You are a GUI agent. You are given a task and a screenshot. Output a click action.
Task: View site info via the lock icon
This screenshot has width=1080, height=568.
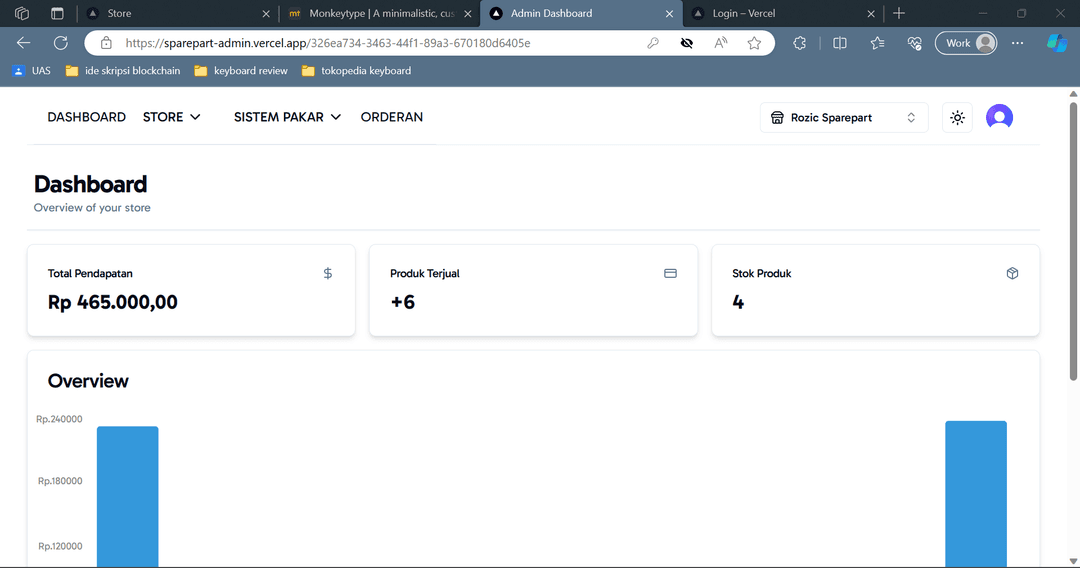(x=106, y=43)
